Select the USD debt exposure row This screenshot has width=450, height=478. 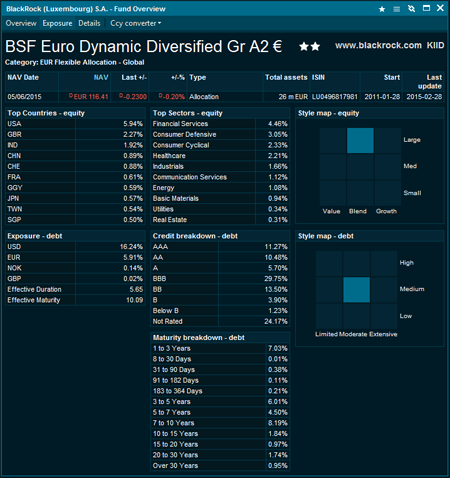(x=75, y=247)
